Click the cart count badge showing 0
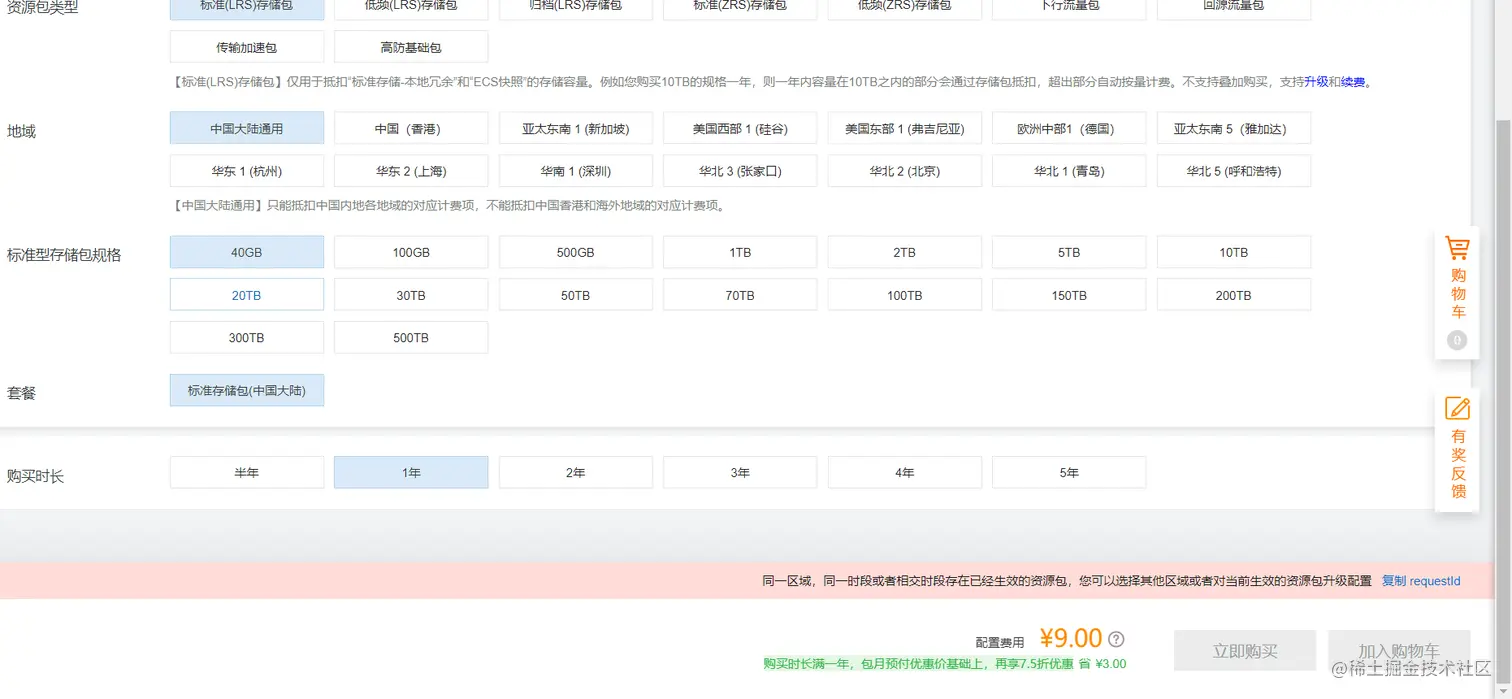Screen dimensions: 1512x699 [x=1457, y=340]
